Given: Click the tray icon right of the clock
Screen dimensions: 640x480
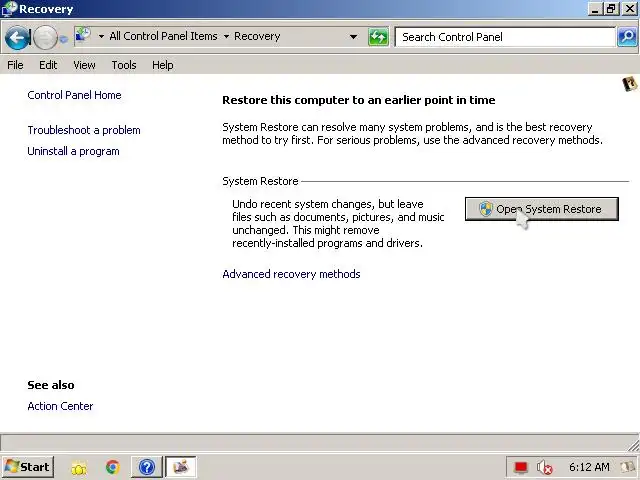Looking at the screenshot, I should pyautogui.click(x=628, y=467).
